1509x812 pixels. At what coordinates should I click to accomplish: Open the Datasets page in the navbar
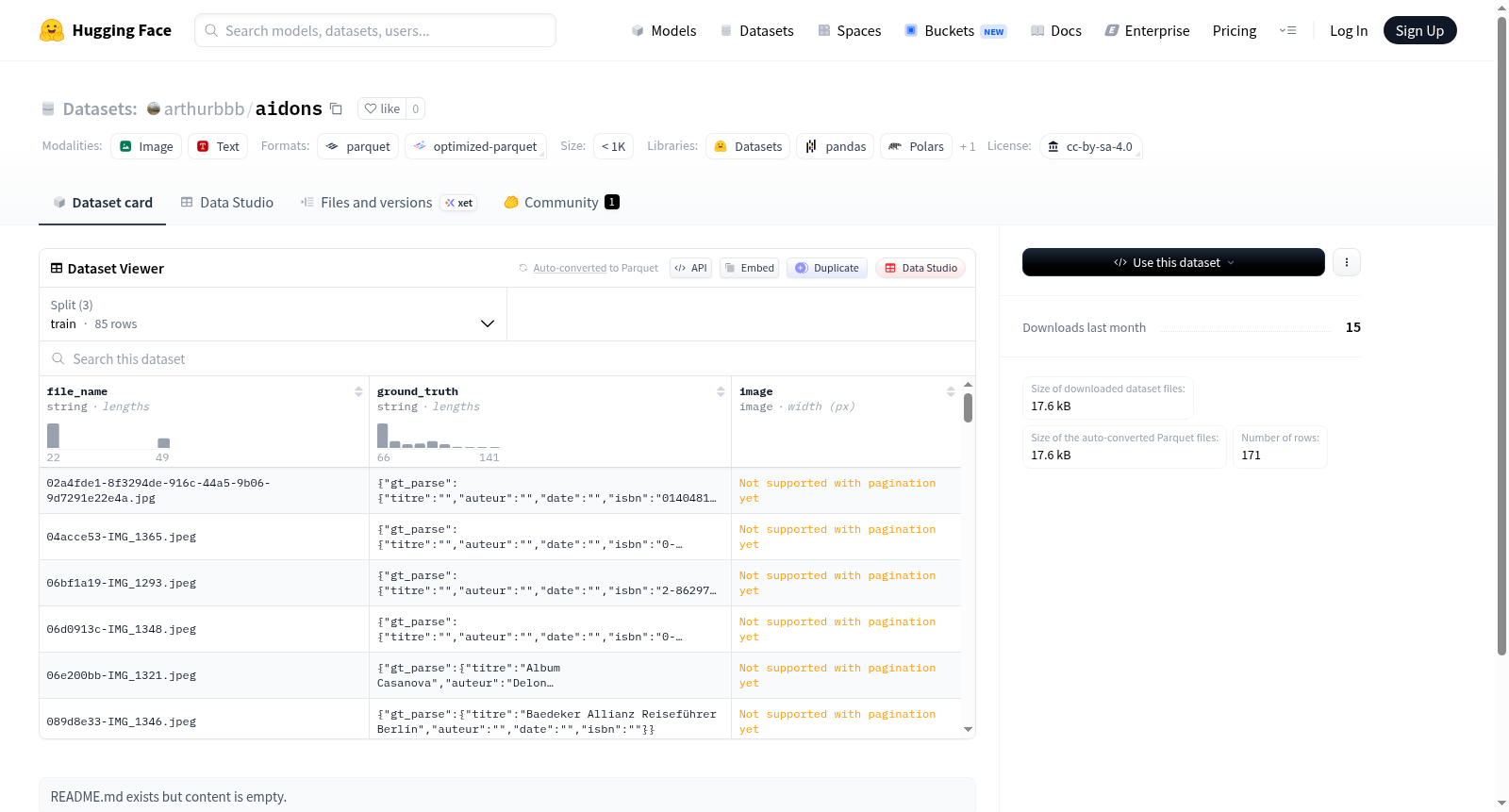(x=756, y=31)
